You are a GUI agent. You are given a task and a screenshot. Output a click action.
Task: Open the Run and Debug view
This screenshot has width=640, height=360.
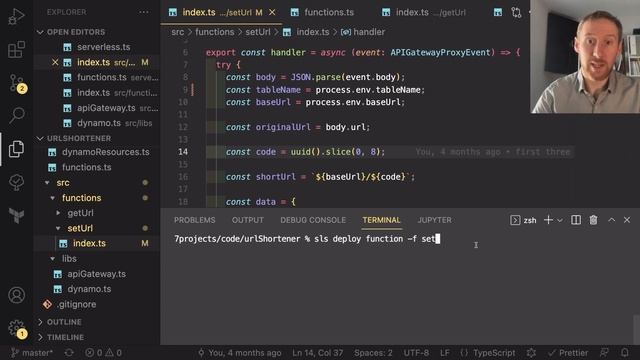[16, 17]
